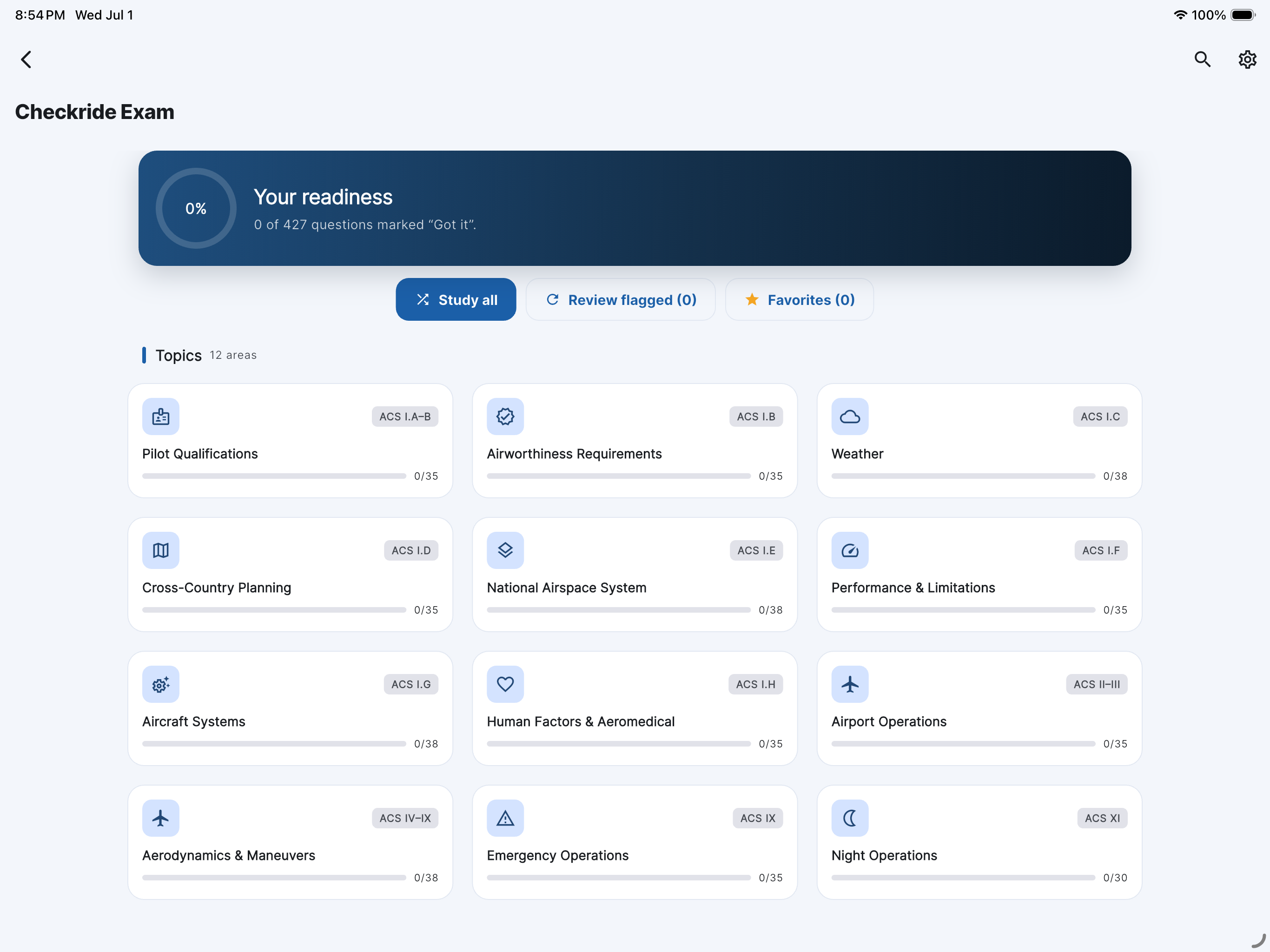Viewport: 1270px width, 952px height.
Task: Open the Emergency Operations topic
Action: tap(635, 842)
